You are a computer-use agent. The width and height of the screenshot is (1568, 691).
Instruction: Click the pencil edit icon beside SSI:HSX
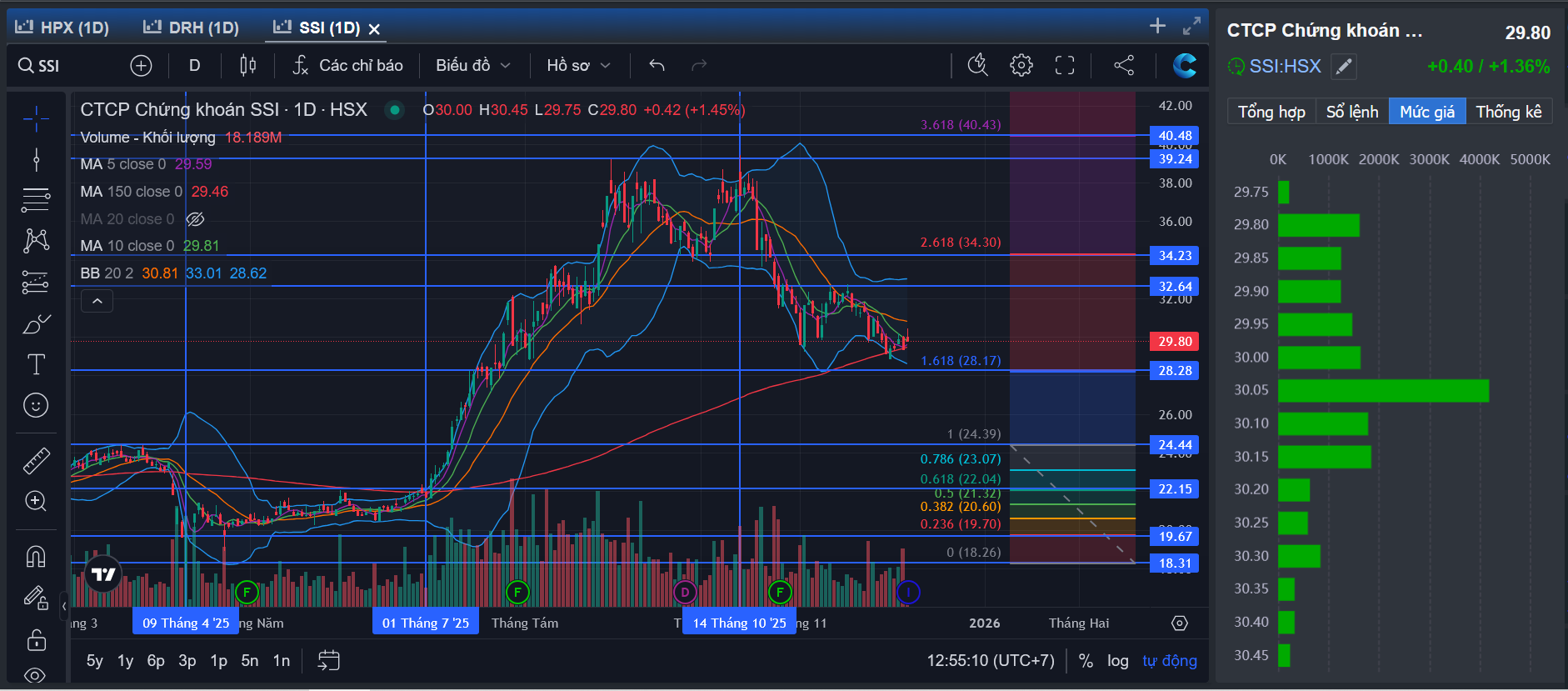click(x=1343, y=67)
